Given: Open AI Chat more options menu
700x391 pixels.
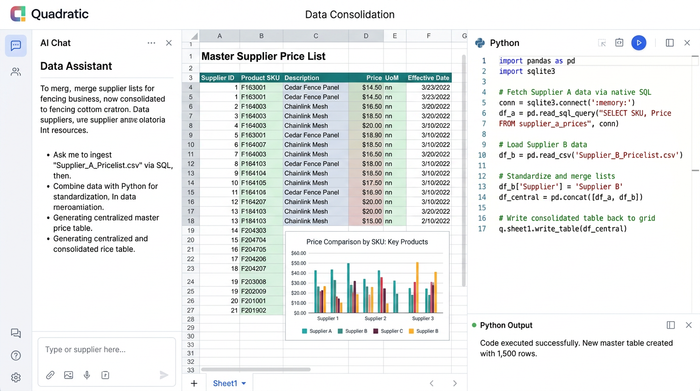Looking at the screenshot, I should (151, 43).
